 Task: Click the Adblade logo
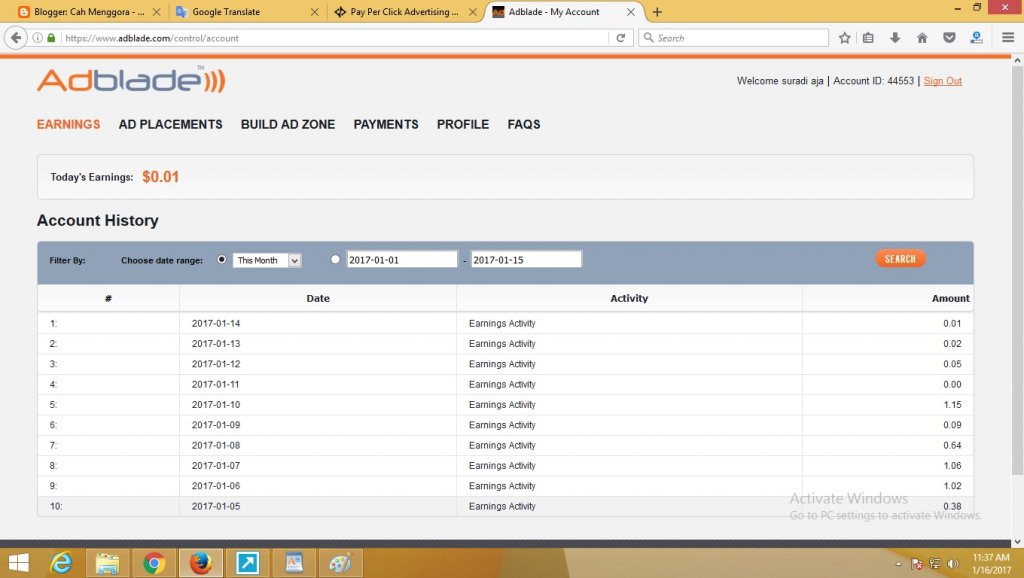[x=131, y=80]
